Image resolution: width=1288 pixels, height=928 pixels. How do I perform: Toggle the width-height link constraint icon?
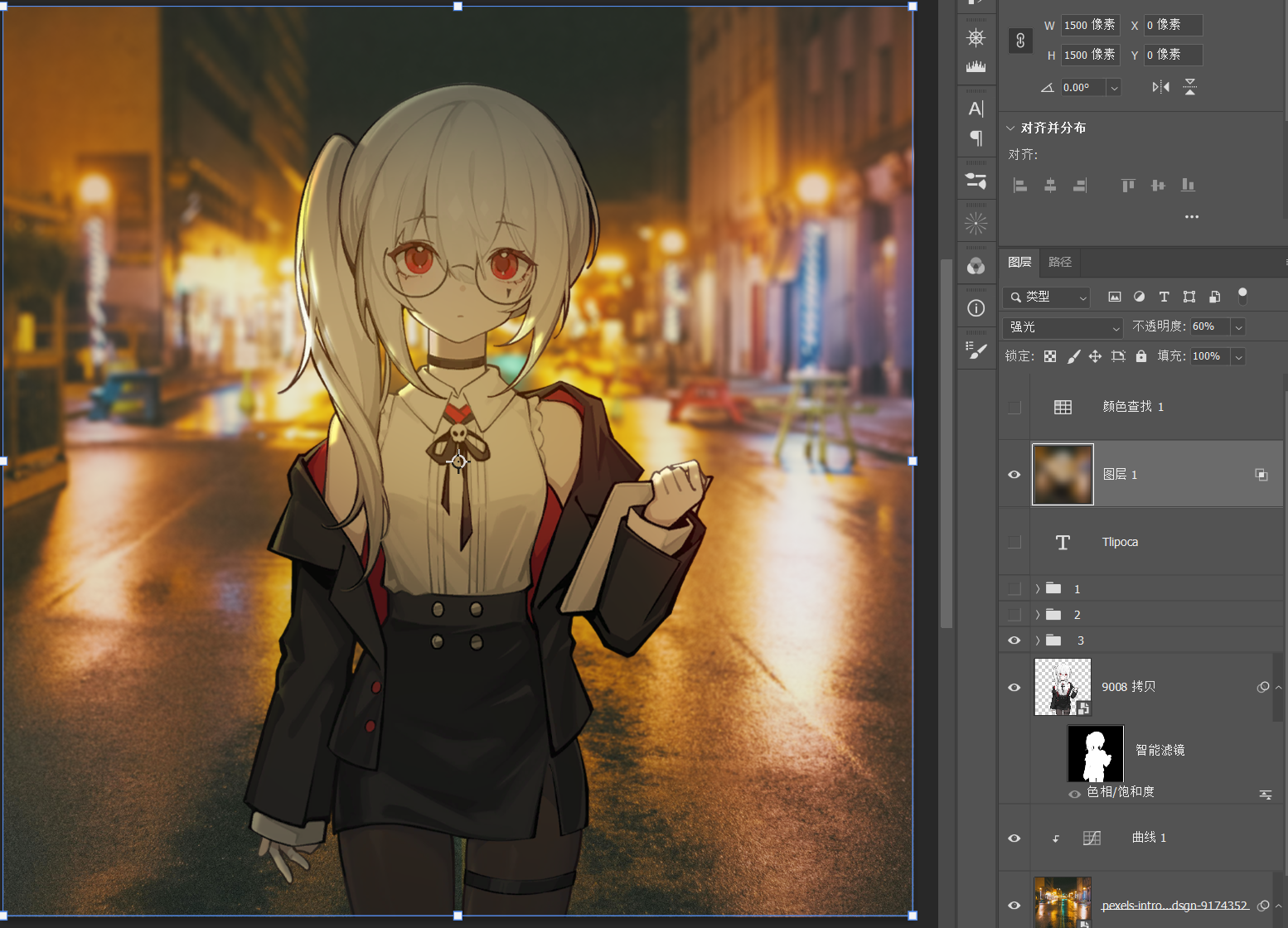(x=1020, y=40)
